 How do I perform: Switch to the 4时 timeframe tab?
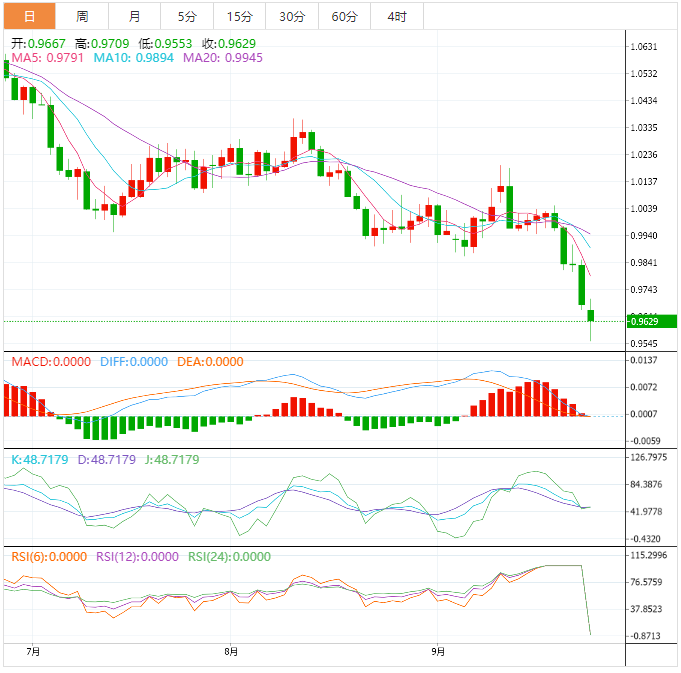click(396, 16)
